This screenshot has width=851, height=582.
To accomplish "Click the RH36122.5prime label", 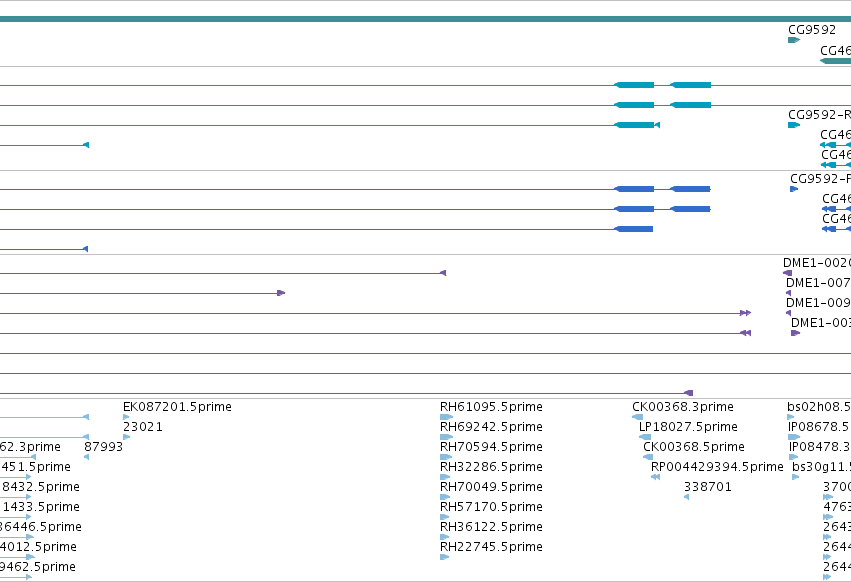I will 491,527.
